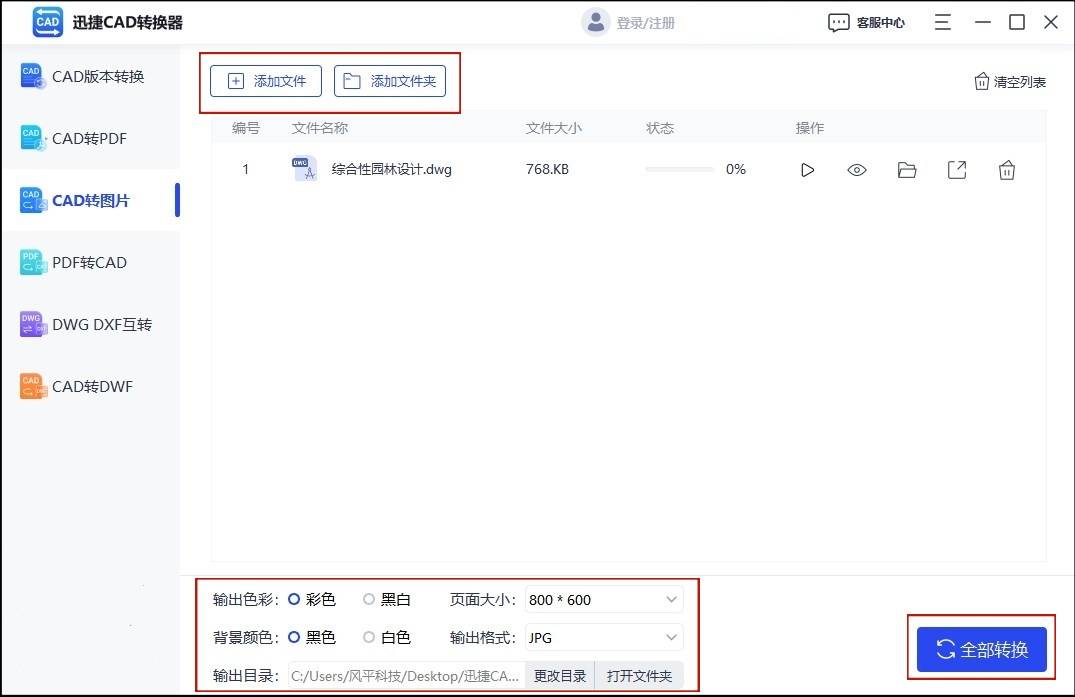Viewport: 1075px width, 697px height.
Task: Click the 0% conversion progress bar
Action: (x=679, y=169)
